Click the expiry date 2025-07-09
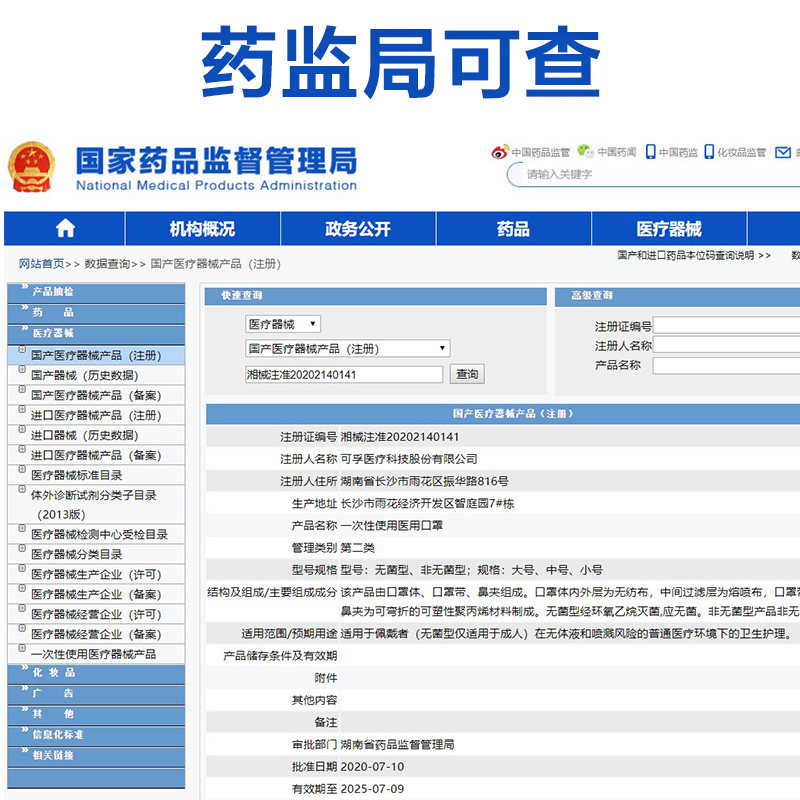This screenshot has width=800, height=800. coord(372,789)
